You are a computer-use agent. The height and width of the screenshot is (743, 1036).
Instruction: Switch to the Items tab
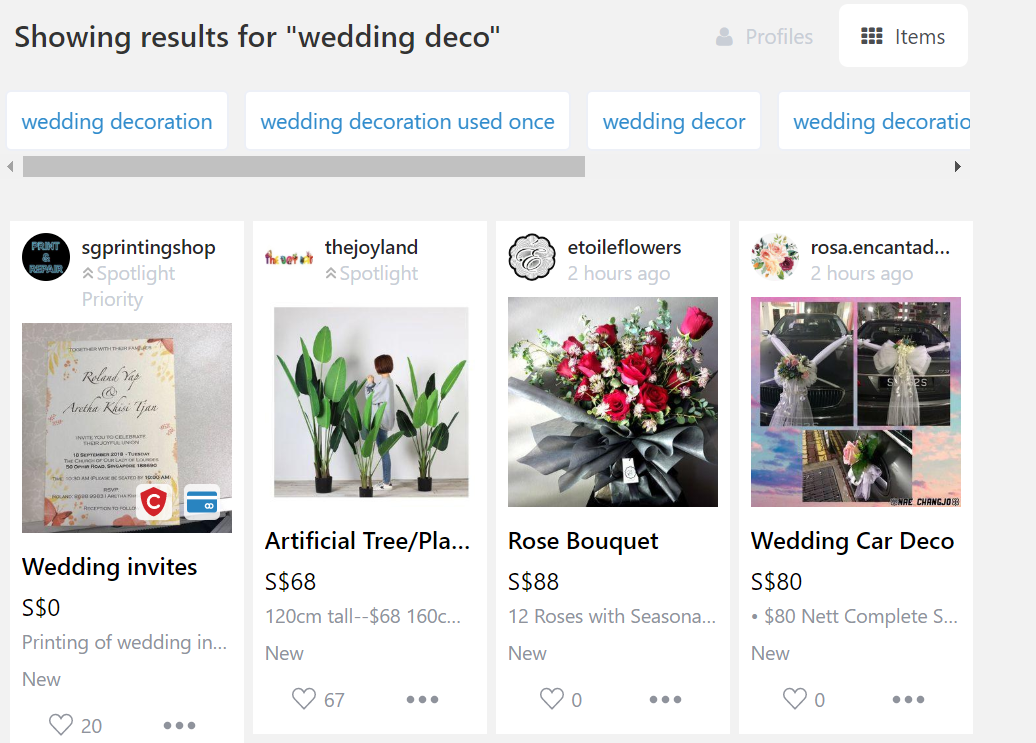[903, 37]
